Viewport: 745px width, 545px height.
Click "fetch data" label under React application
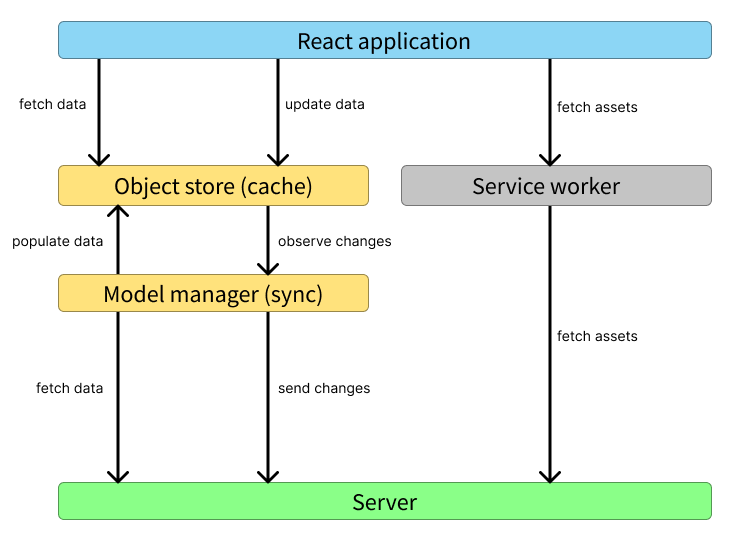tap(52, 104)
